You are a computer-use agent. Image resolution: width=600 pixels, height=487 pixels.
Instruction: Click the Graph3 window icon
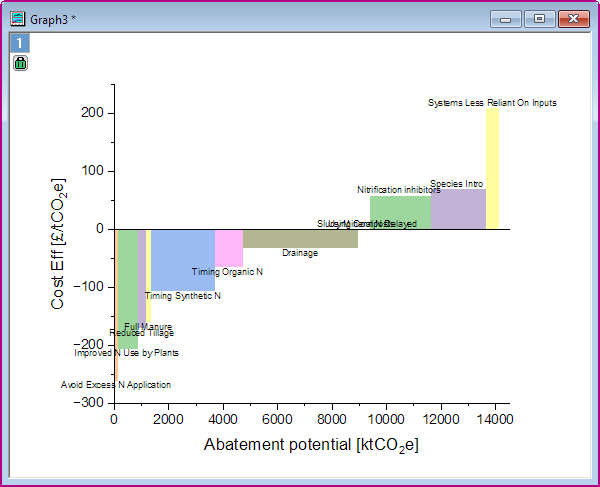coord(18,19)
